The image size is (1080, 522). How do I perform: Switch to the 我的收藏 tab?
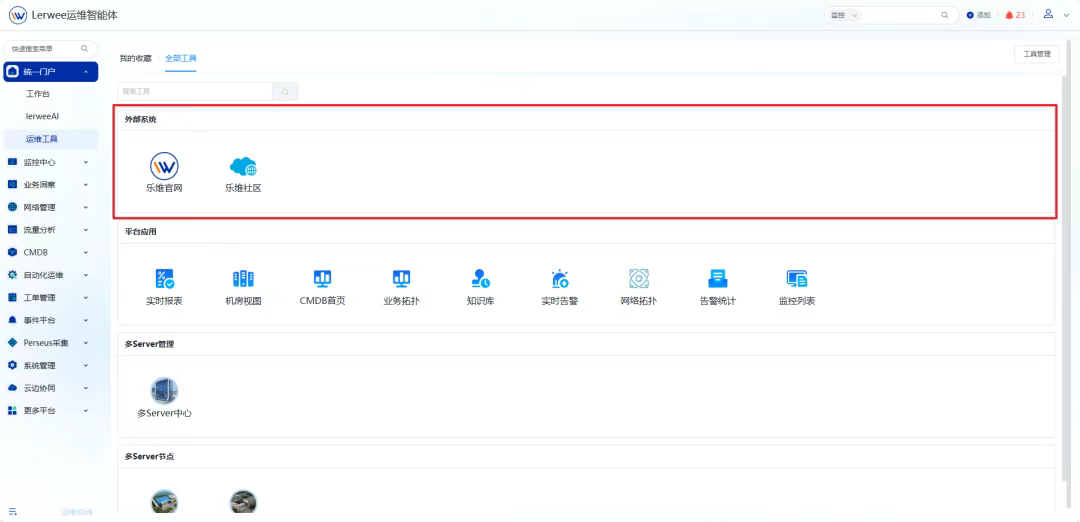pos(135,58)
